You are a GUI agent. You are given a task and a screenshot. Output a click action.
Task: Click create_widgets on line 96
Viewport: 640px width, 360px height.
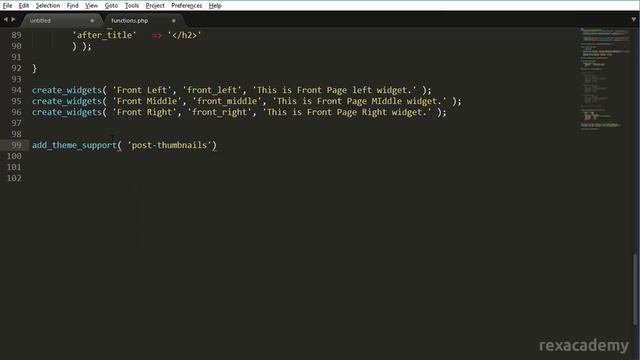point(67,112)
